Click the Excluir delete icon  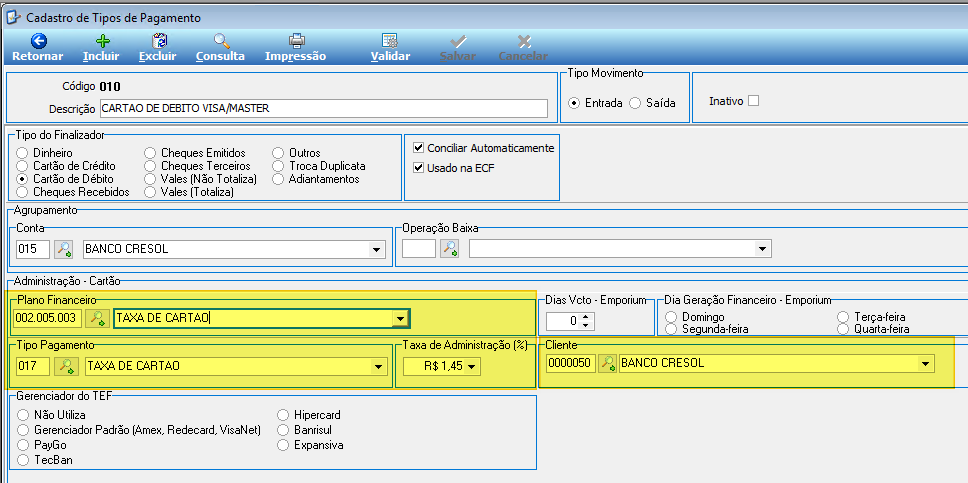point(159,41)
